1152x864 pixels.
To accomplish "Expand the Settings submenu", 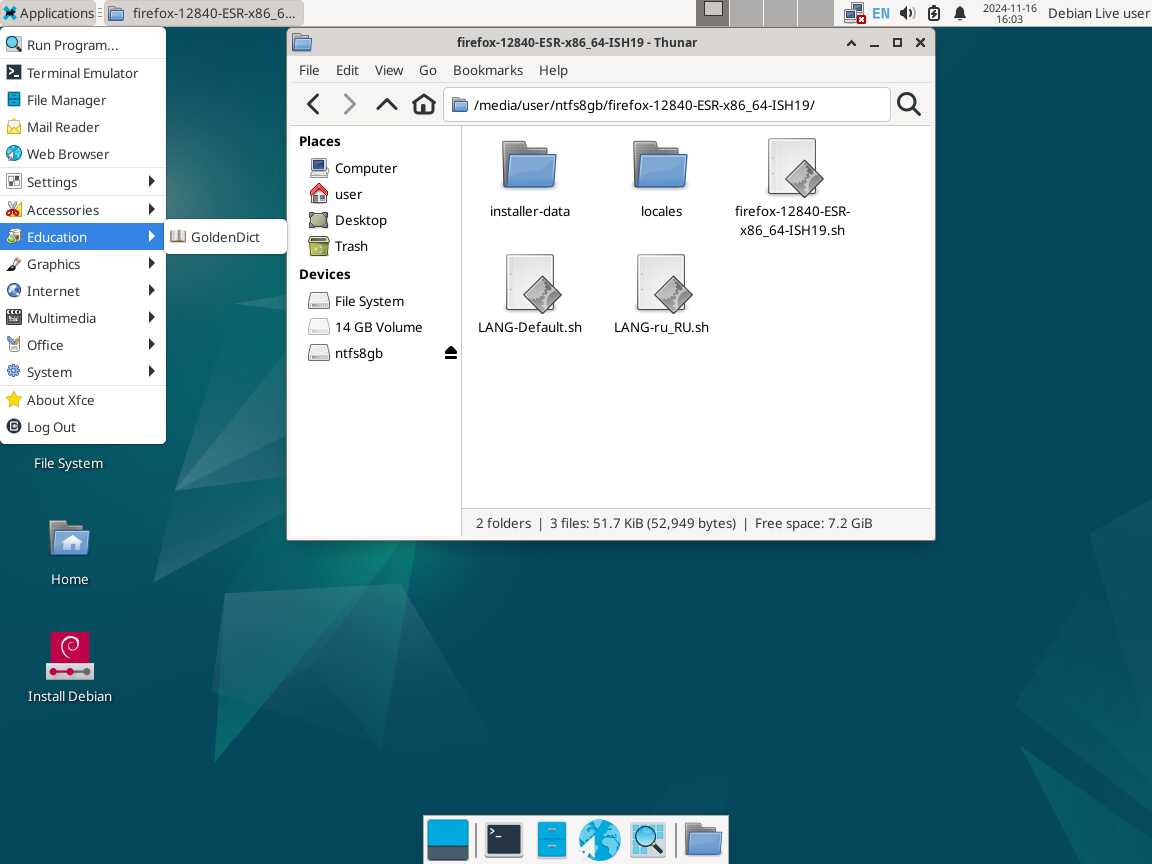I will 82,182.
